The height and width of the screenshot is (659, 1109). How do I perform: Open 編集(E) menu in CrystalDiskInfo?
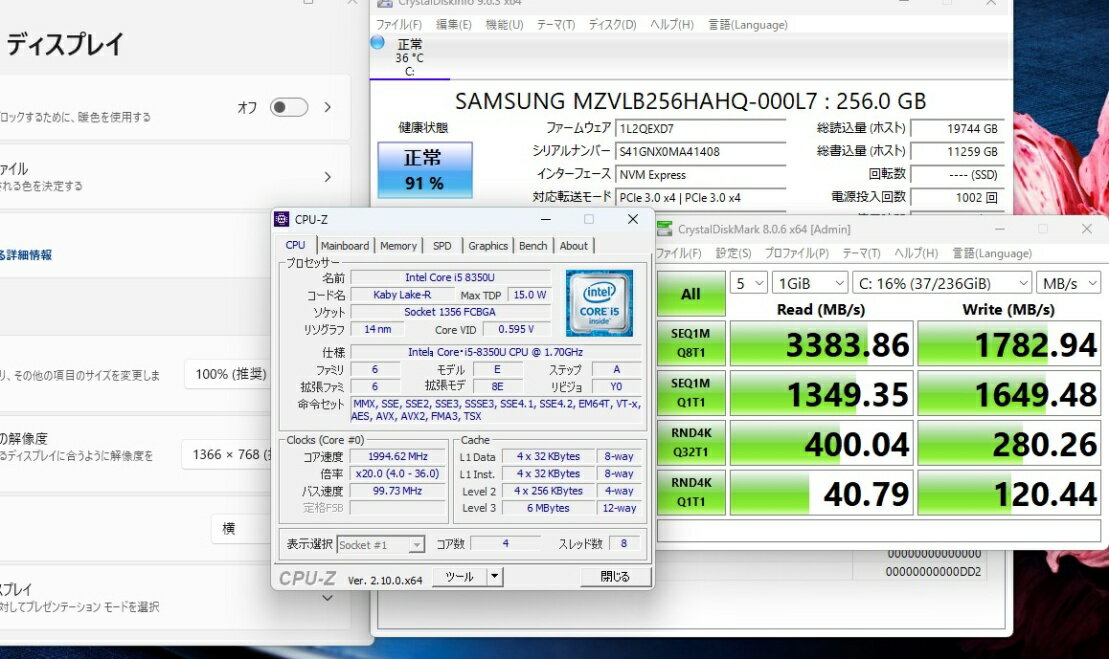(x=453, y=25)
